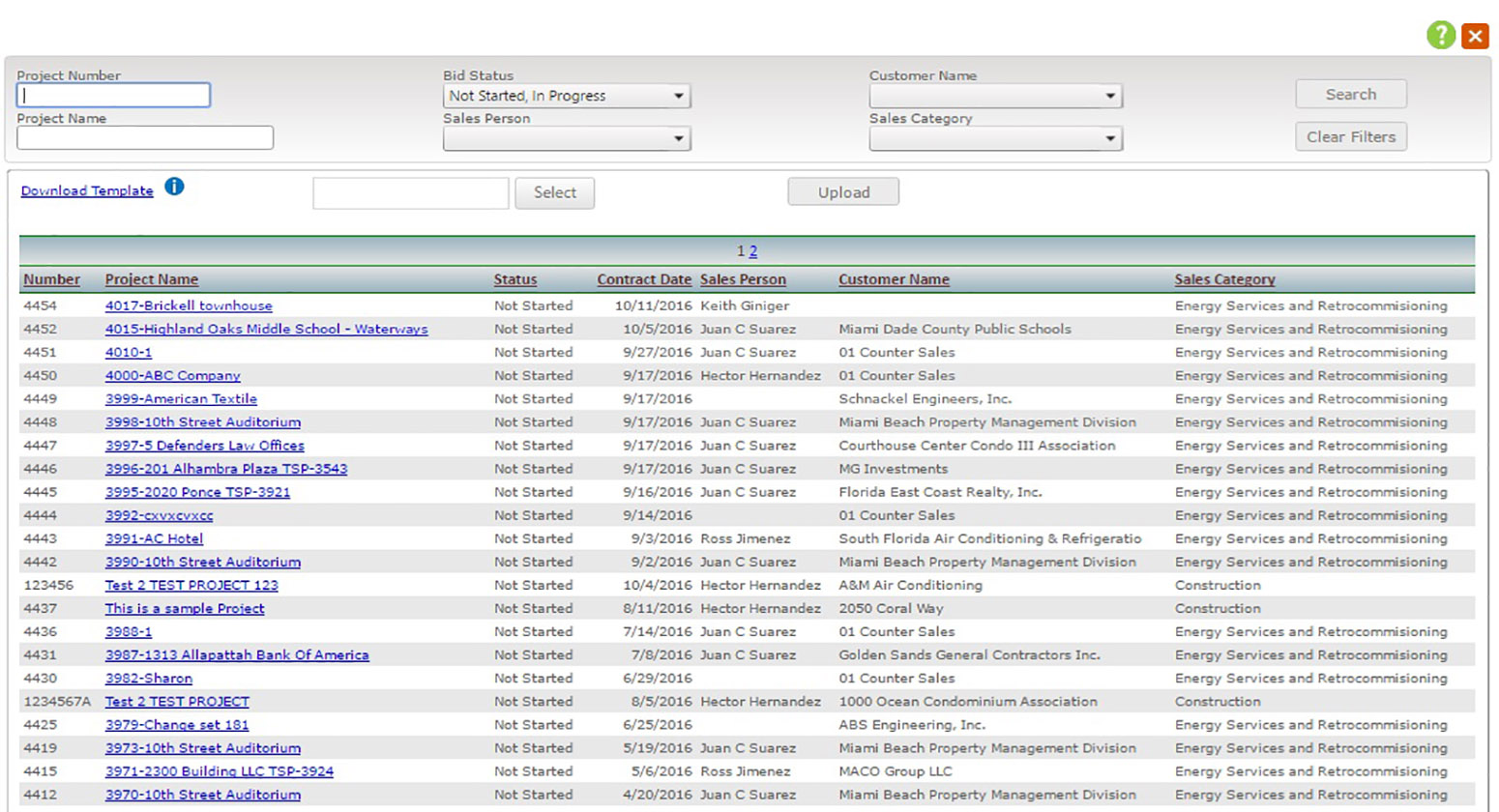1499x812 pixels.
Task: Sort table by Customer Name column header
Action: [x=893, y=279]
